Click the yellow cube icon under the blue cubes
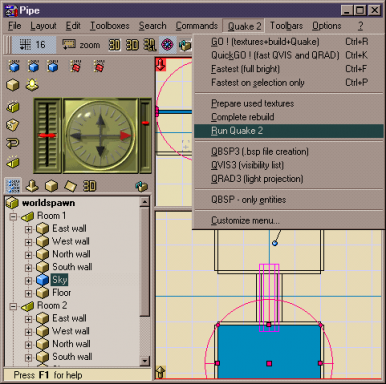 [x=13, y=85]
